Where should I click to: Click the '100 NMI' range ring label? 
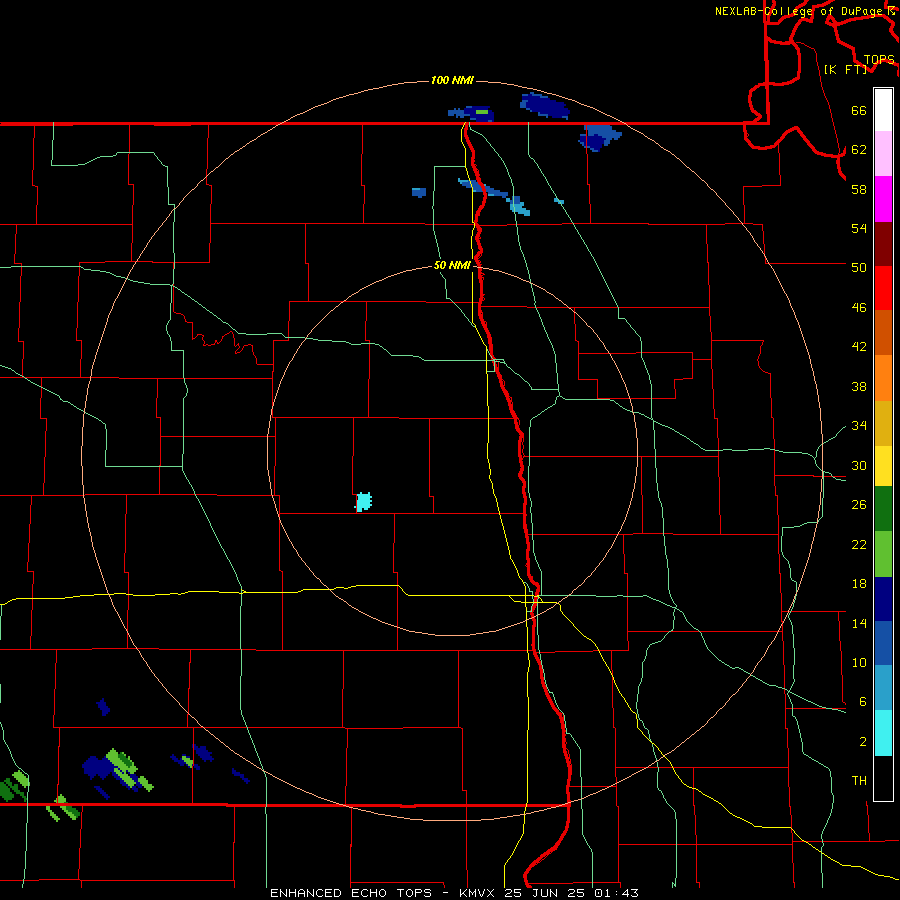pos(452,80)
